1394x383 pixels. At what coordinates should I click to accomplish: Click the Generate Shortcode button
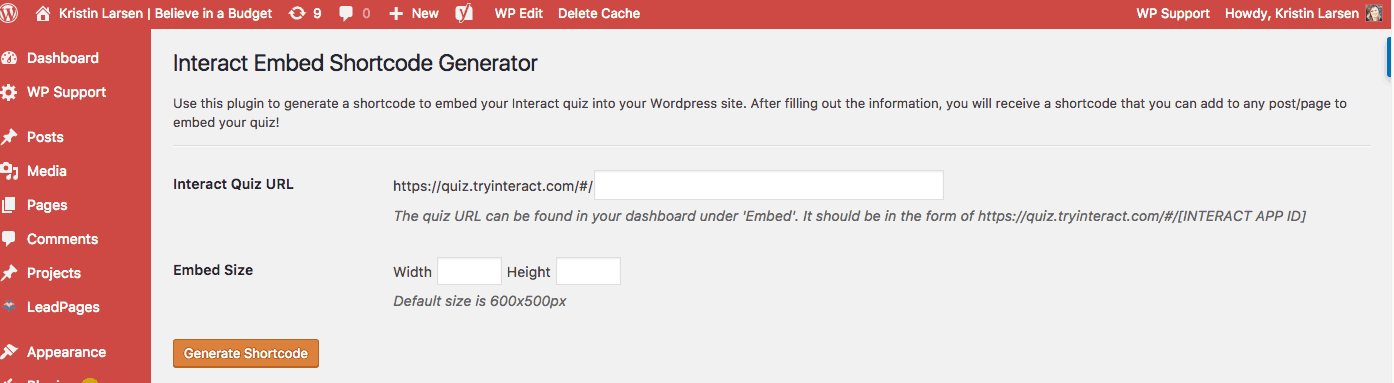246,353
